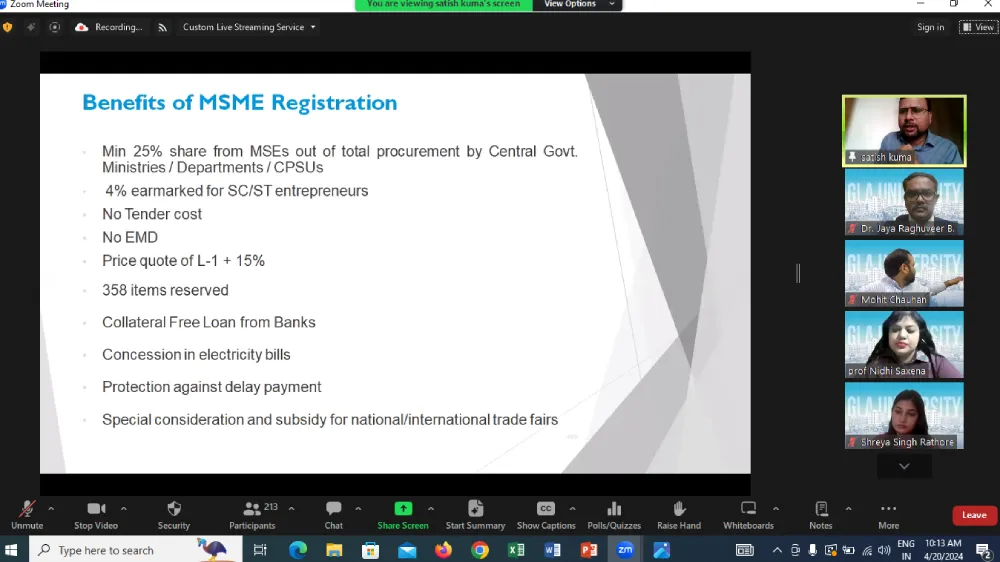Expand audio options arrow next to Unmute
1000x562 pixels.
point(51,508)
